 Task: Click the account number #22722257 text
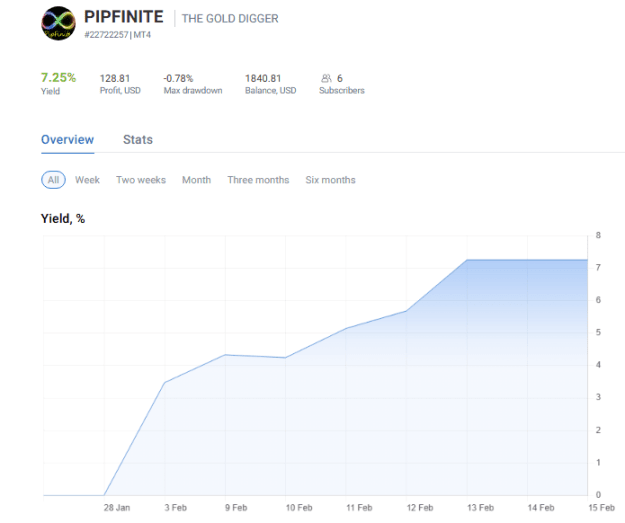[106, 35]
